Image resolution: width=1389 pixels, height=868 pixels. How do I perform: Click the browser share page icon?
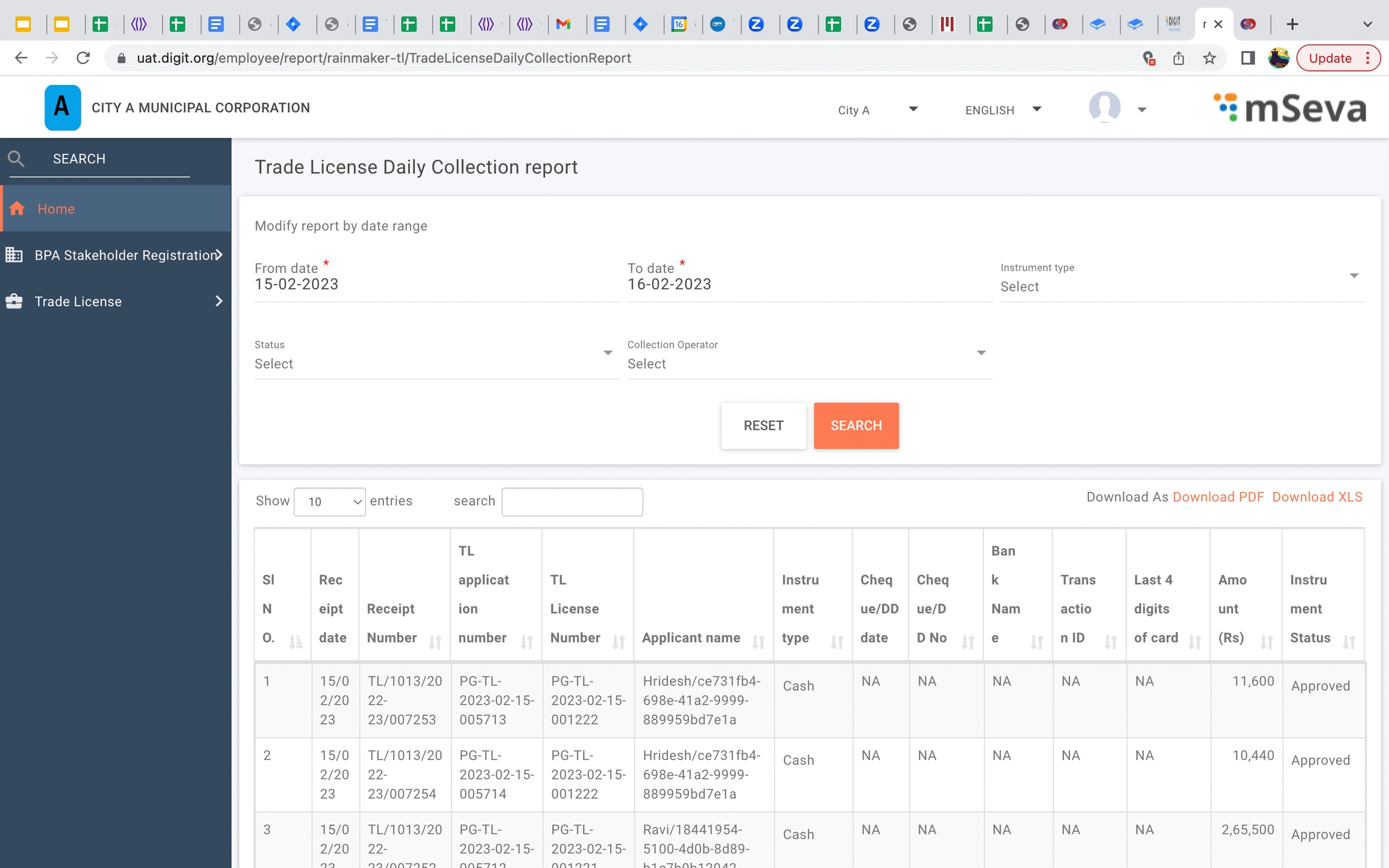pyautogui.click(x=1179, y=58)
